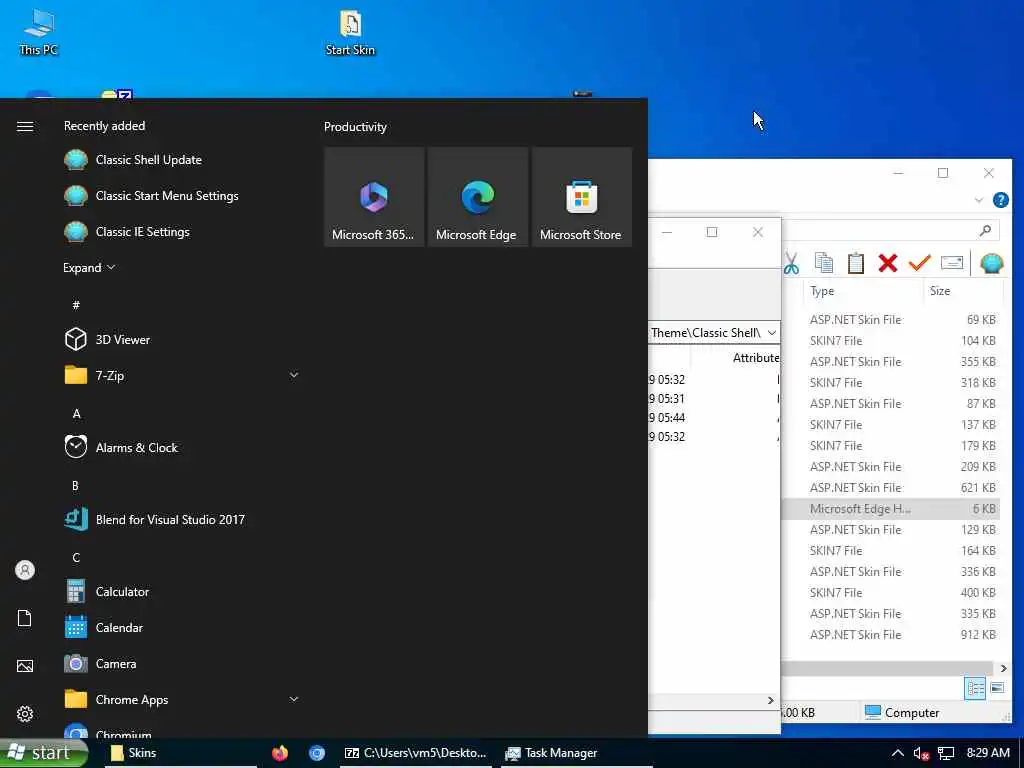1024x768 pixels.
Task: Click the Cut scissors toolbar icon
Action: click(792, 263)
